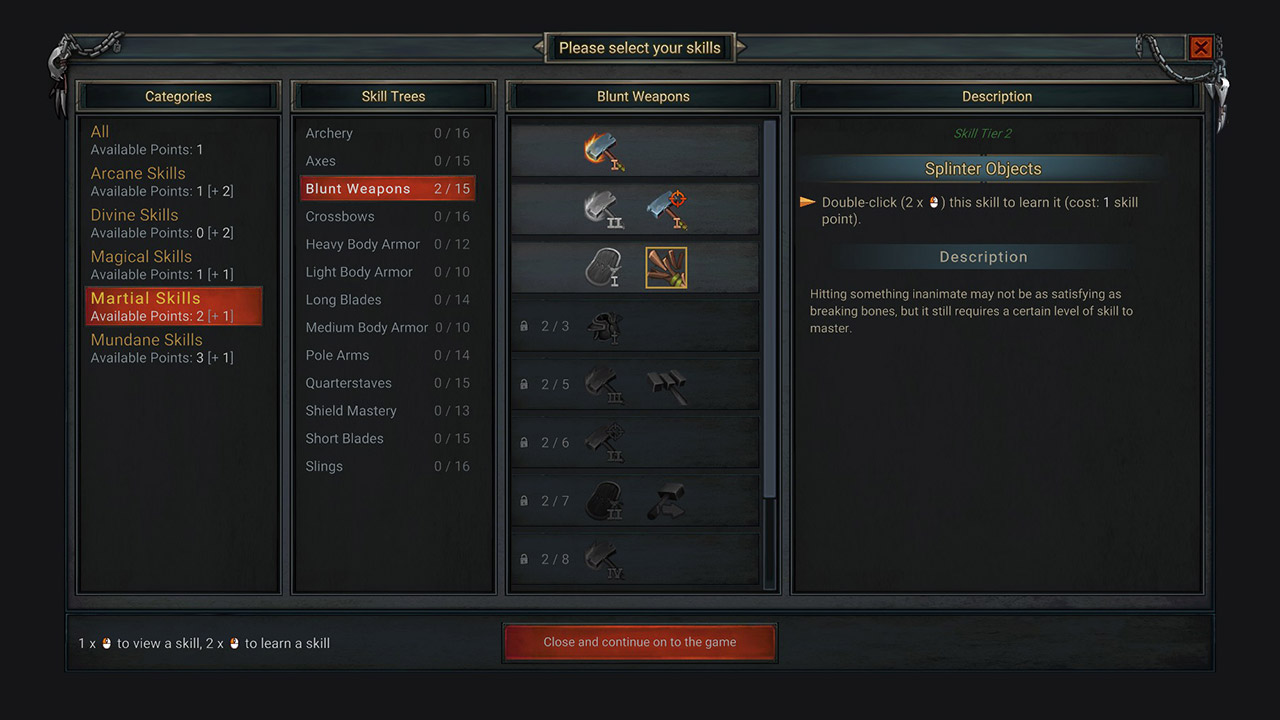Select the locked hammer-with-arrow skill in the 2/7 row

click(666, 500)
